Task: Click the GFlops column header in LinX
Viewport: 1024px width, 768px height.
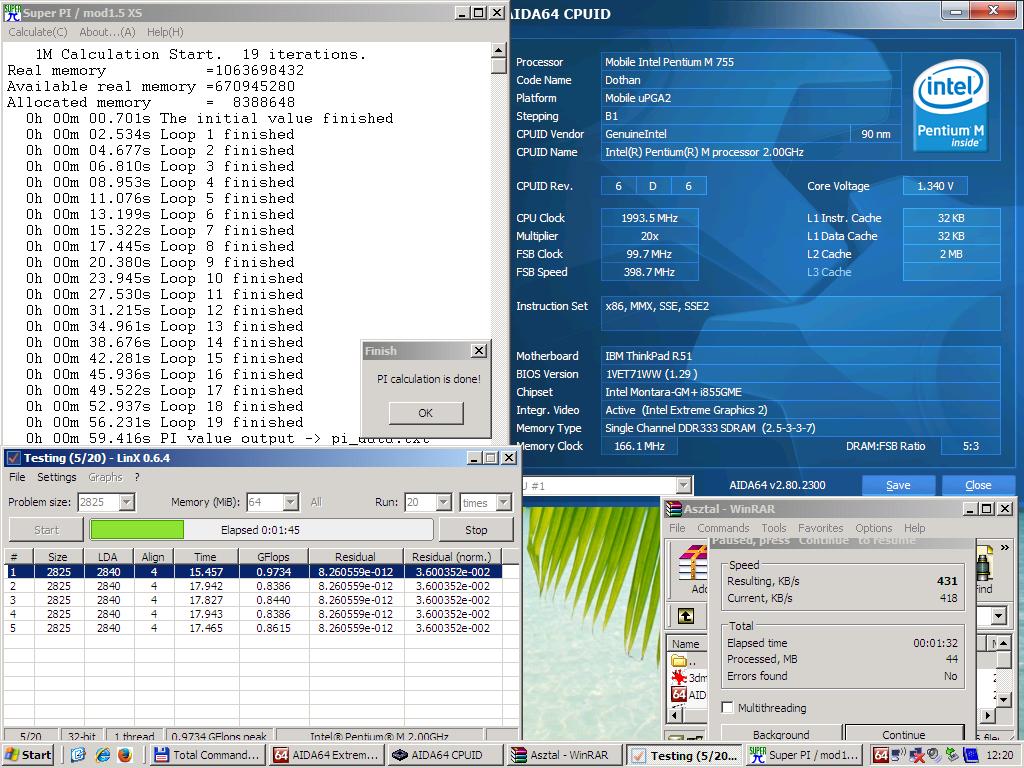Action: (x=274, y=557)
